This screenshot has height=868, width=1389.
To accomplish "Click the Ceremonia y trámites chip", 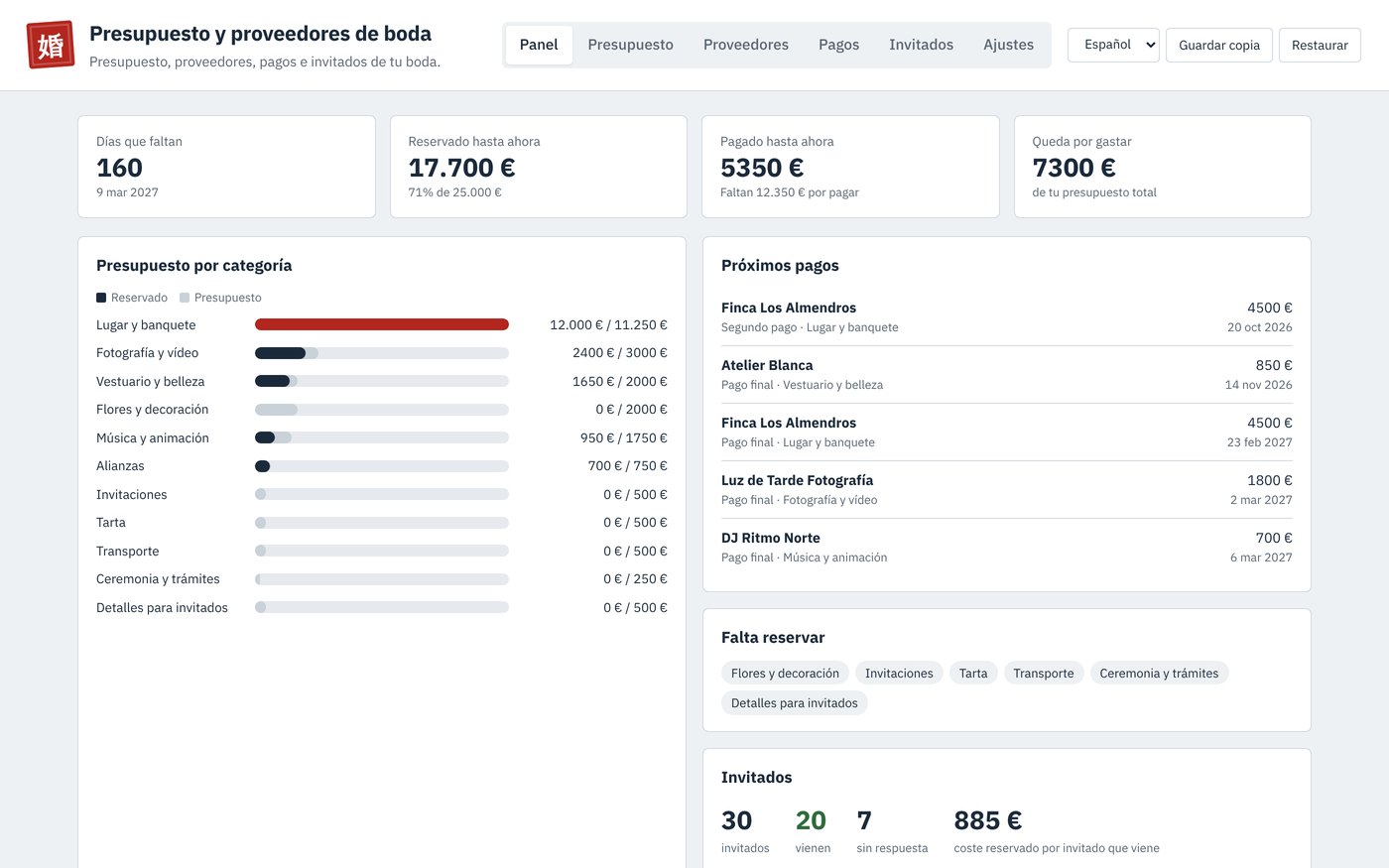I will point(1159,673).
